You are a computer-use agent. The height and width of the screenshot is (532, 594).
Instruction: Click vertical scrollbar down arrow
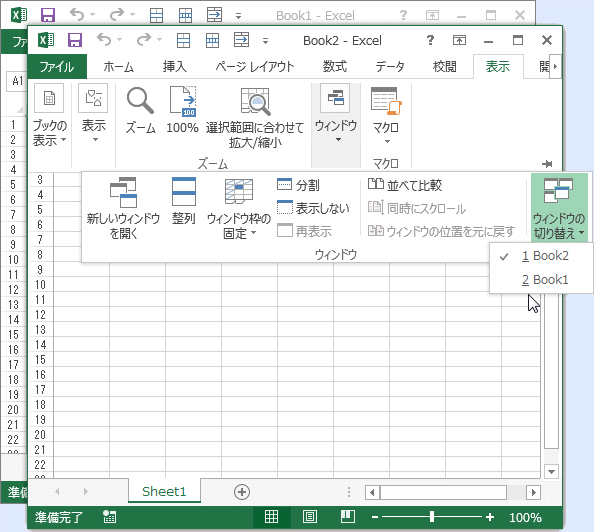tap(552, 472)
